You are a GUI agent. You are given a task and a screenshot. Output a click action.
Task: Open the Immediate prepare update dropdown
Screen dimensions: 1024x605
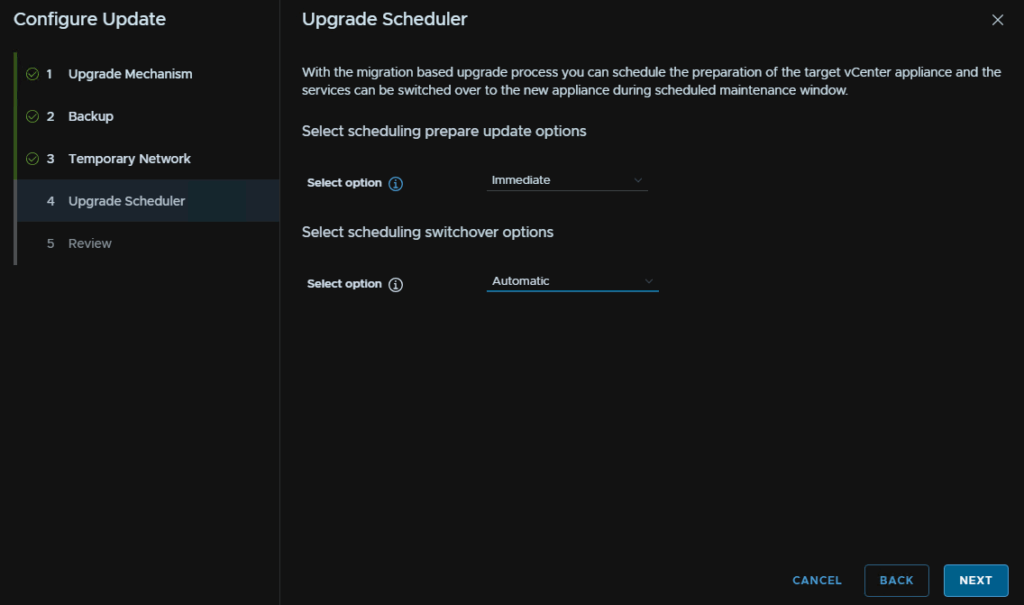(x=566, y=180)
